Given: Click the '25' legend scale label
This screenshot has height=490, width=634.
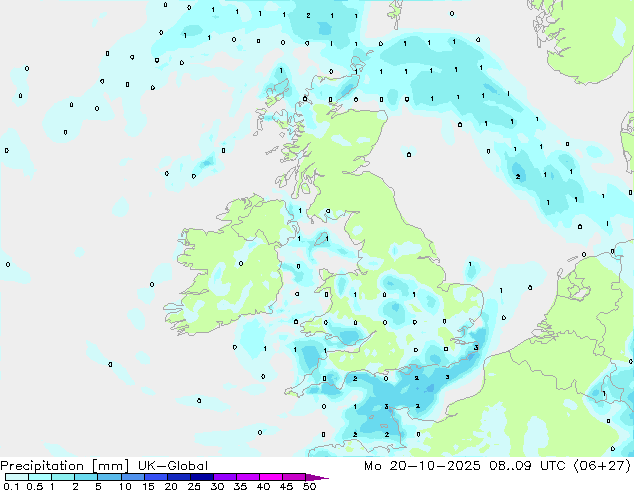Looking at the screenshot, I should 194,486.
